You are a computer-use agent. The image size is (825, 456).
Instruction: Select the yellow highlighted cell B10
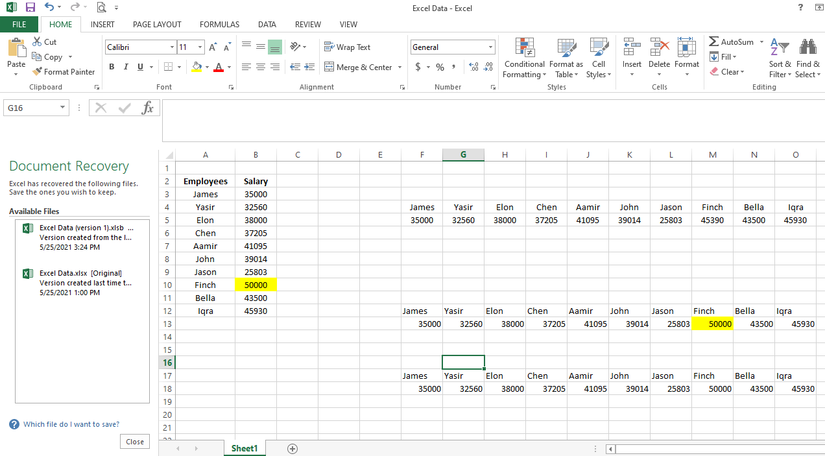click(x=256, y=285)
